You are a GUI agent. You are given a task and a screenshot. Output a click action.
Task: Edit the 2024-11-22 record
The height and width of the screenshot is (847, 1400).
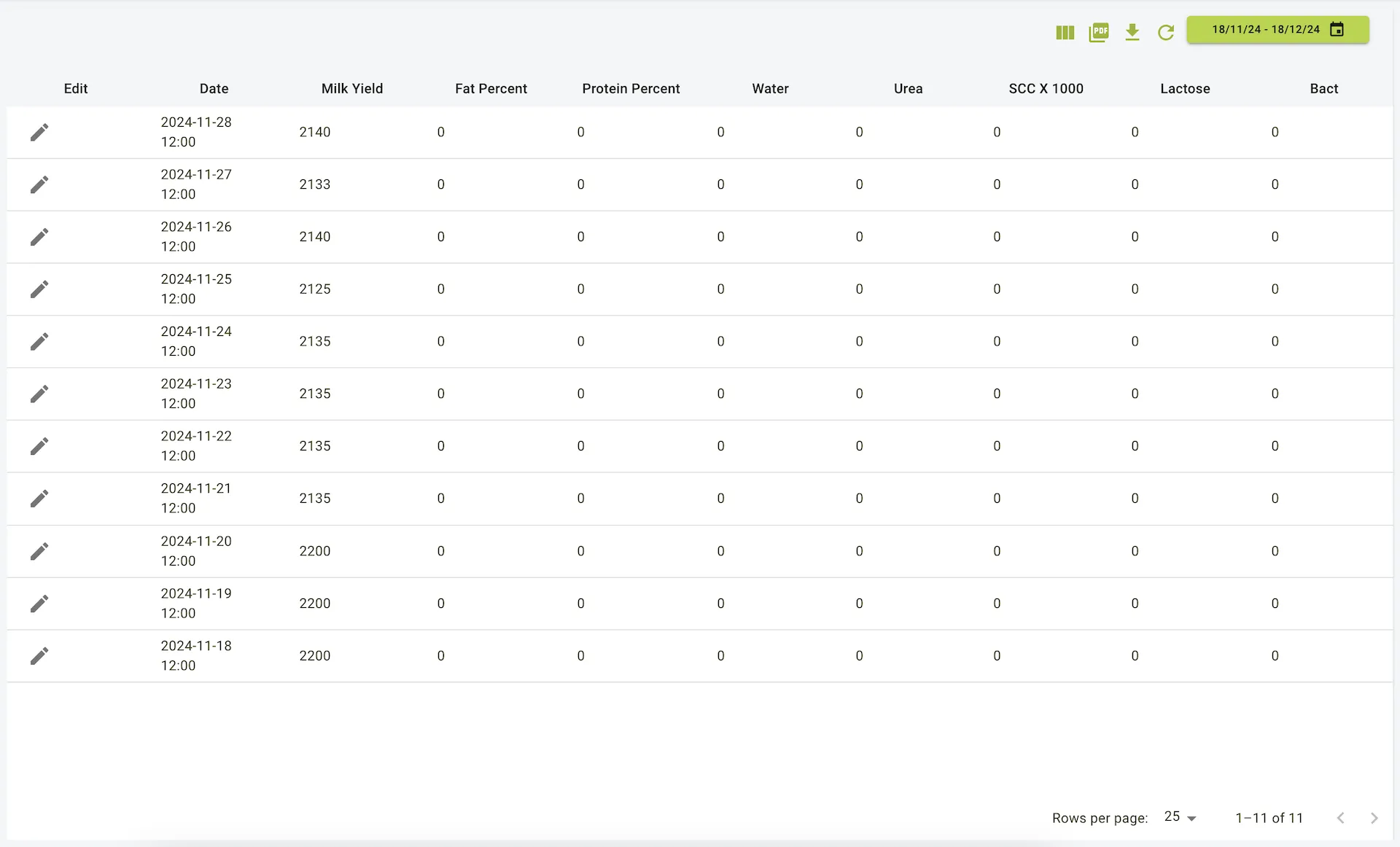click(40, 446)
